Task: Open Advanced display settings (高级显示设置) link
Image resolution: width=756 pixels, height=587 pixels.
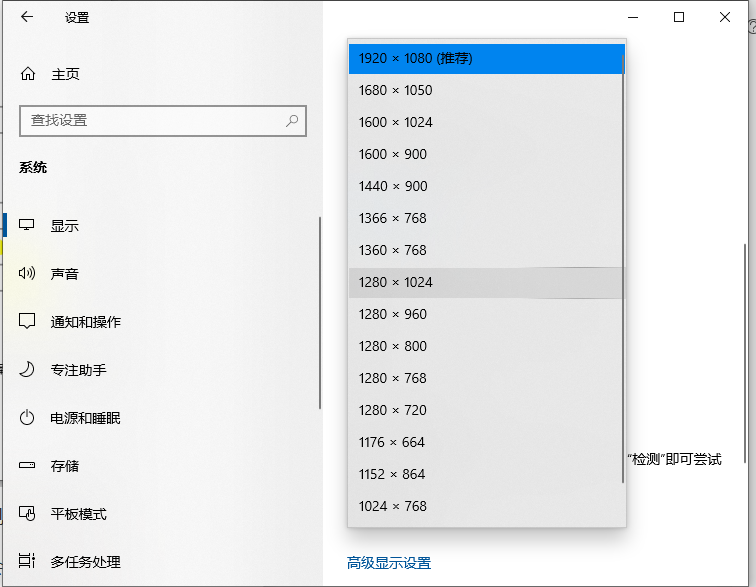Action: click(x=389, y=563)
